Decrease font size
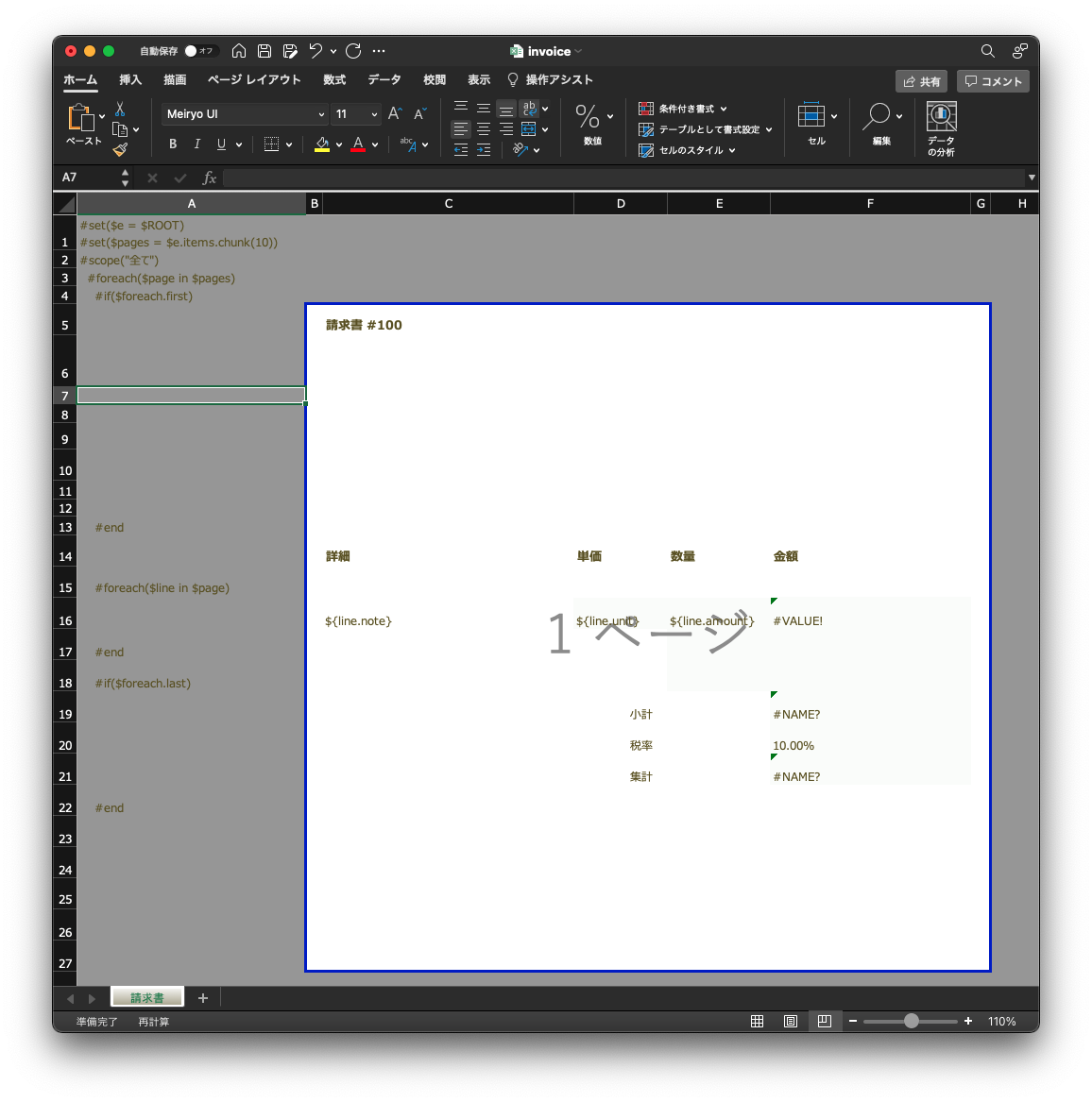 [420, 114]
